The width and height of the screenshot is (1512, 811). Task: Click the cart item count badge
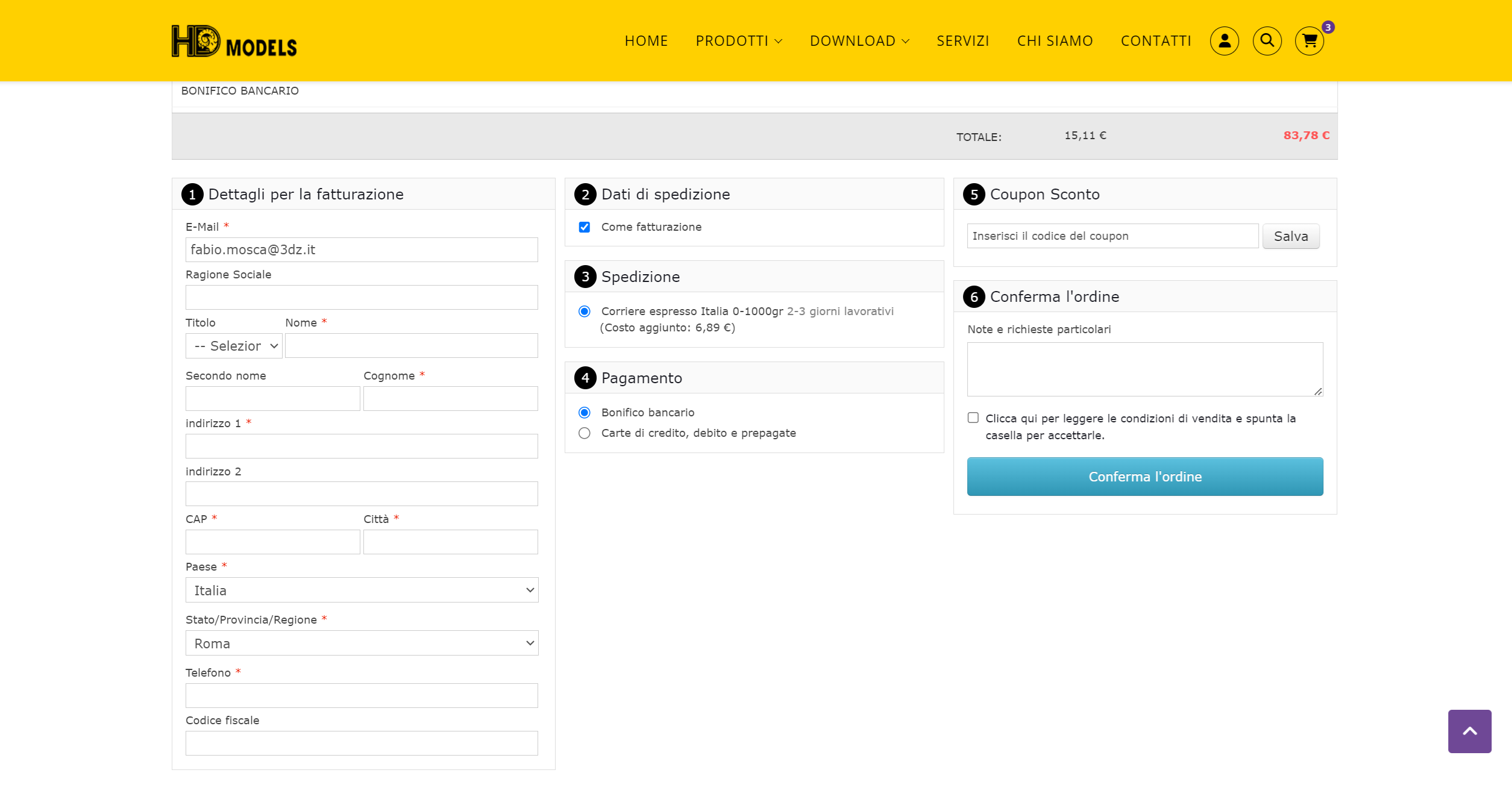point(1328,27)
